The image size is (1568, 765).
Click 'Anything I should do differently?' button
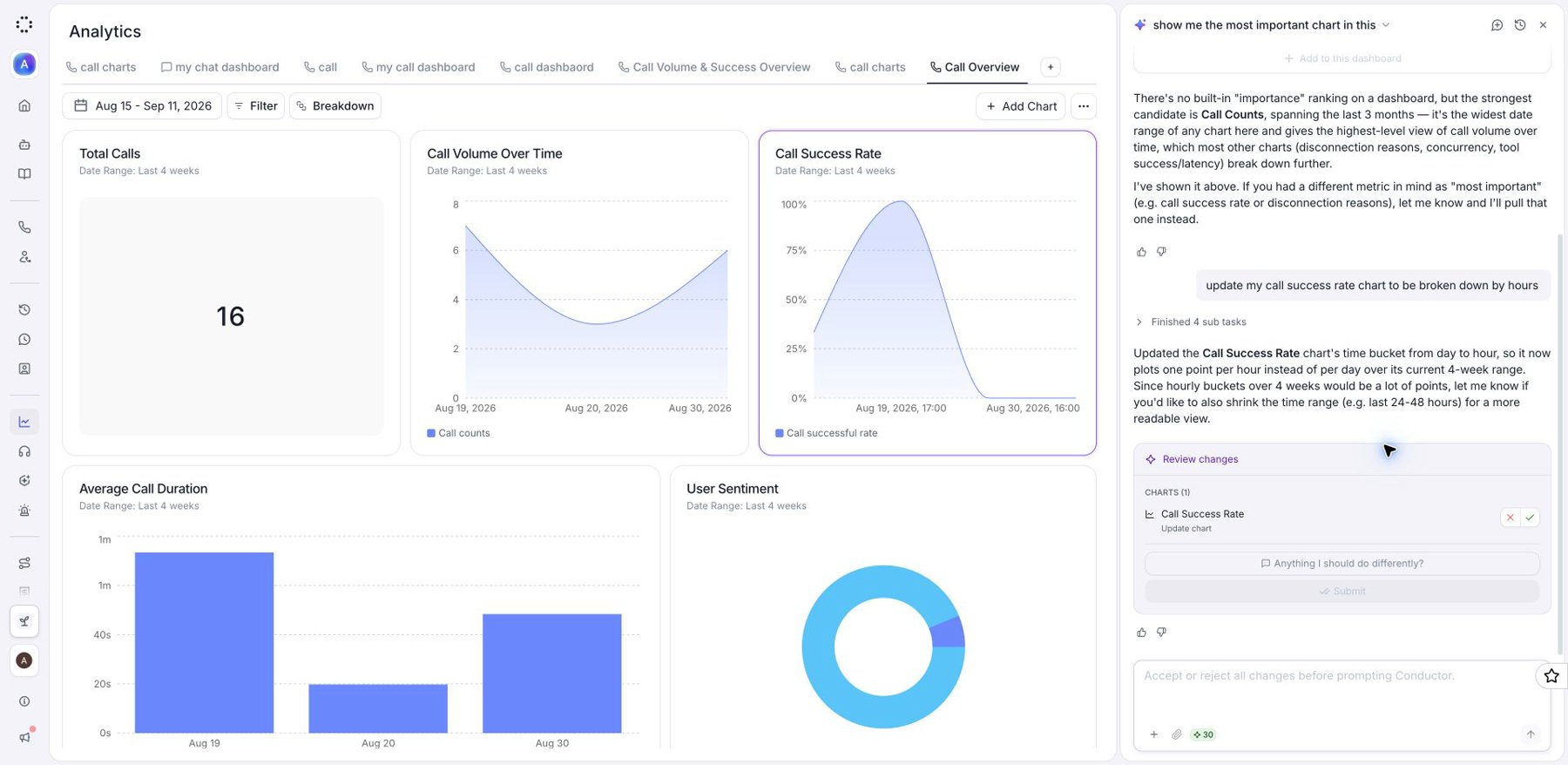point(1342,564)
